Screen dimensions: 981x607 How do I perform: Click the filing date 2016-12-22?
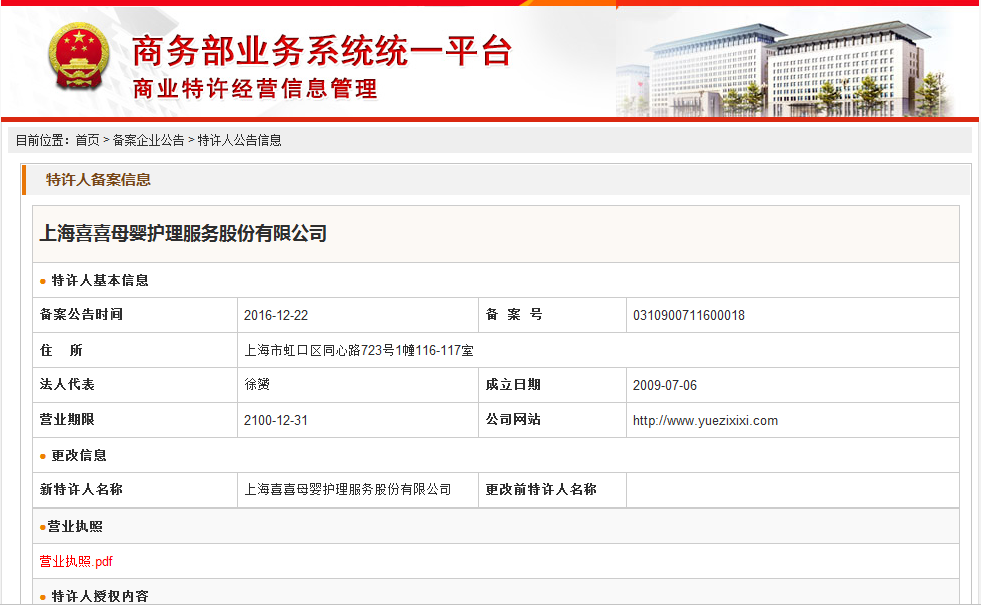tap(276, 316)
